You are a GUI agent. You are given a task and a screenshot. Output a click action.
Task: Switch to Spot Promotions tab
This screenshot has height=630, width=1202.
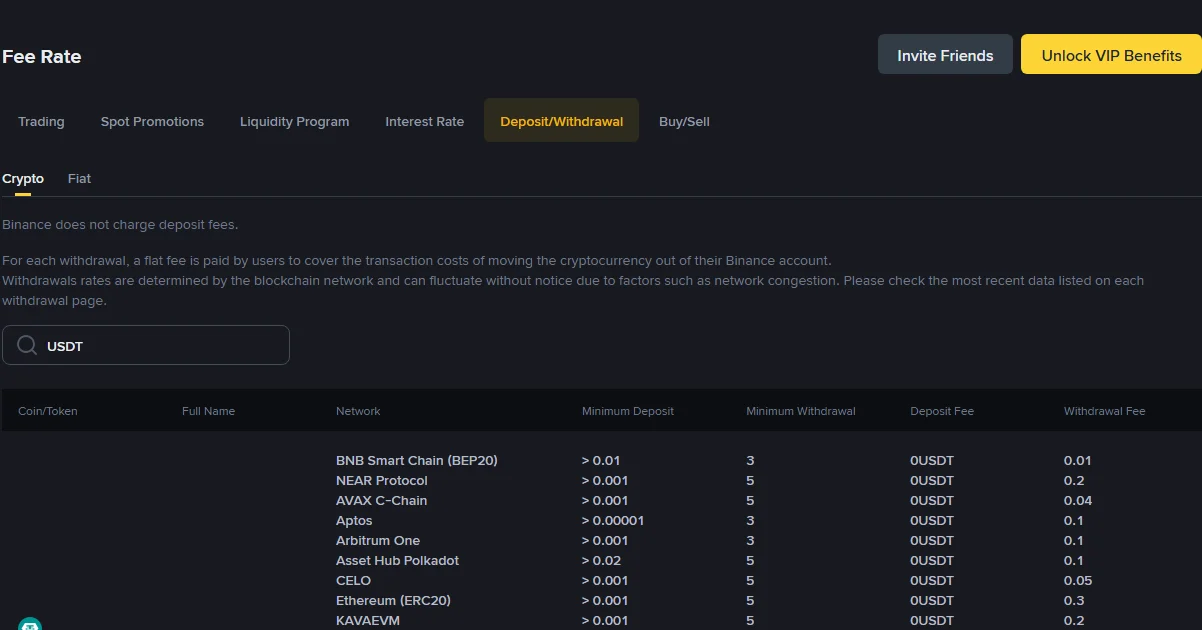pos(152,121)
